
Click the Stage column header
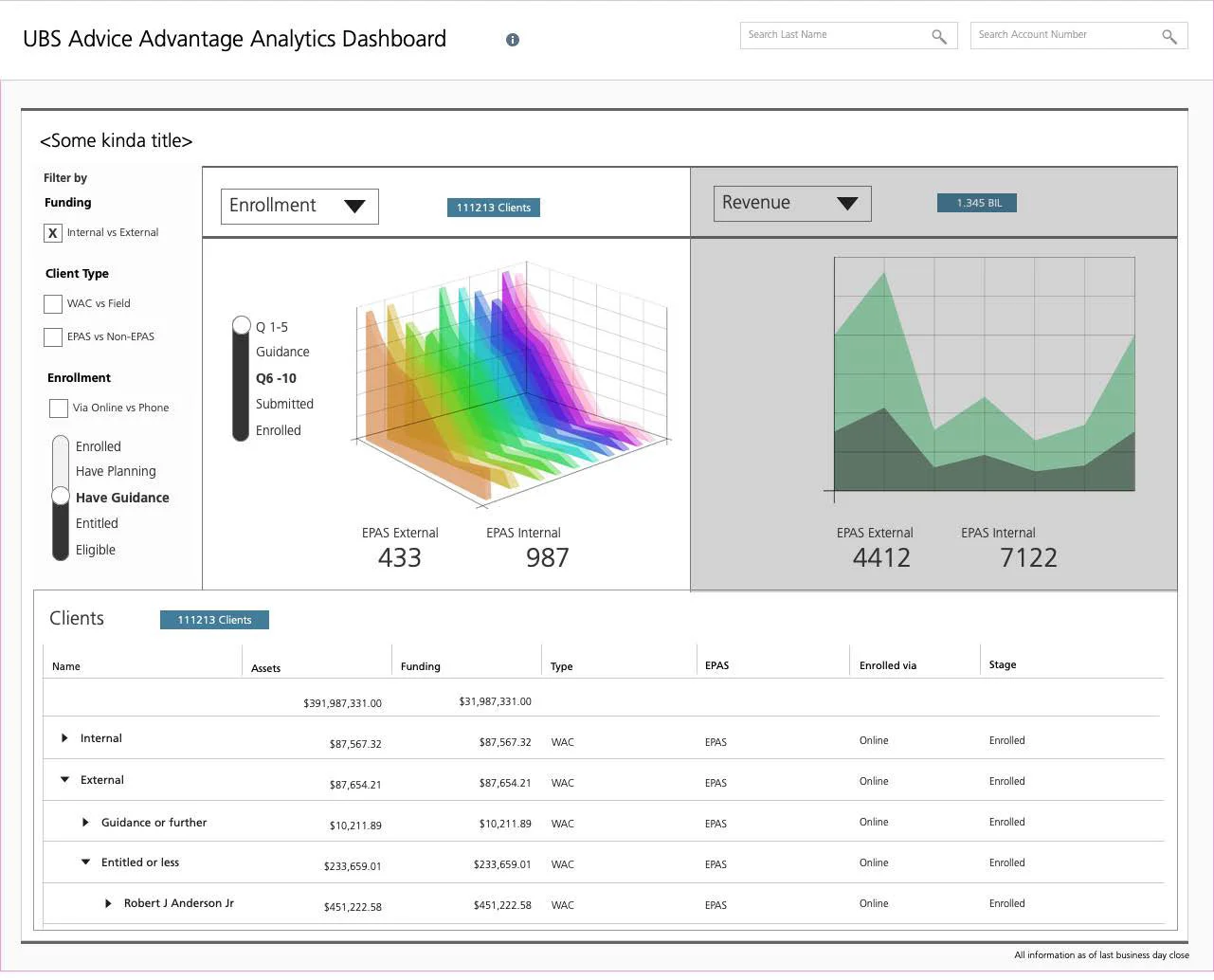coord(1003,664)
